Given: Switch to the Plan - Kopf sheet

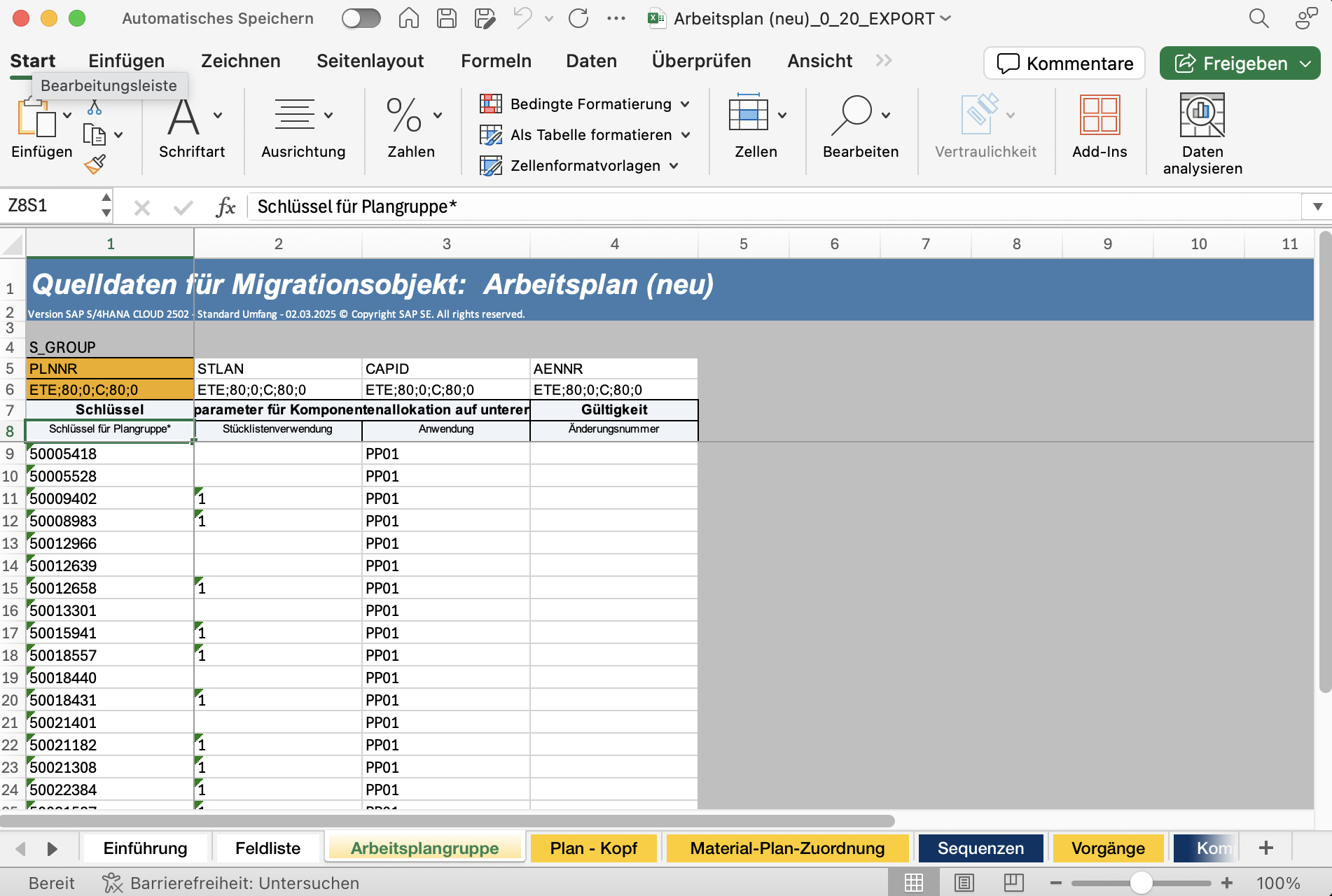Looking at the screenshot, I should coord(593,848).
